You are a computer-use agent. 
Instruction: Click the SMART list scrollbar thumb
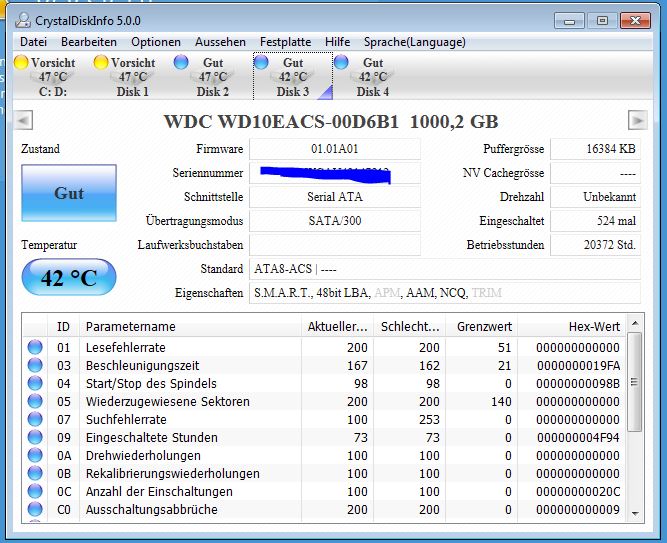coord(635,382)
